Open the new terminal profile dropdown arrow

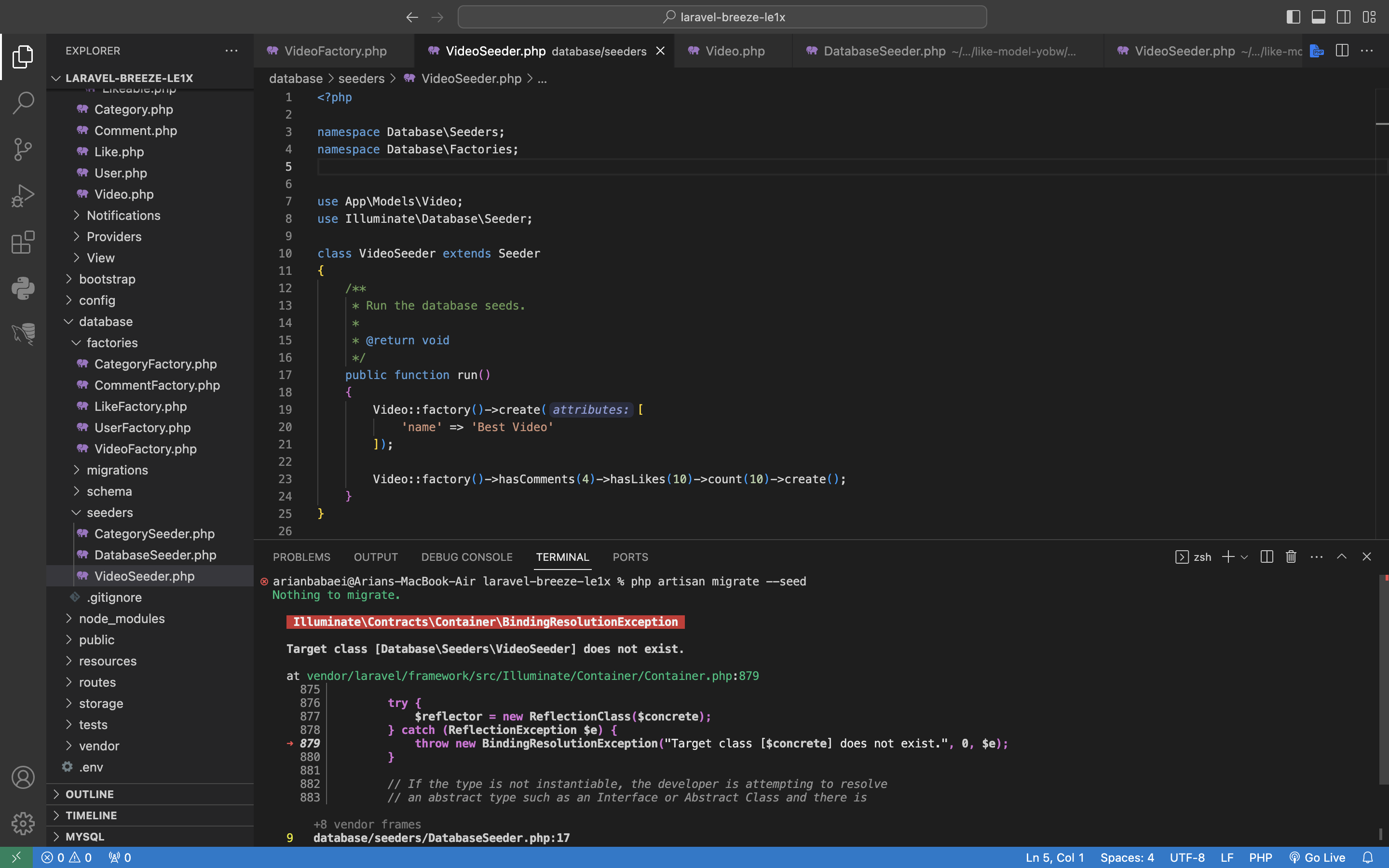(x=1244, y=557)
